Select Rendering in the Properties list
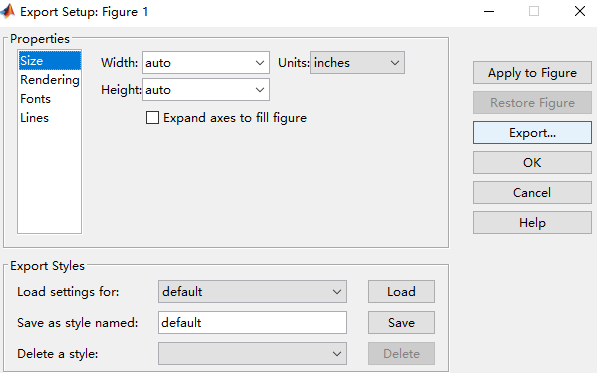The height and width of the screenshot is (373, 597). click(49, 80)
